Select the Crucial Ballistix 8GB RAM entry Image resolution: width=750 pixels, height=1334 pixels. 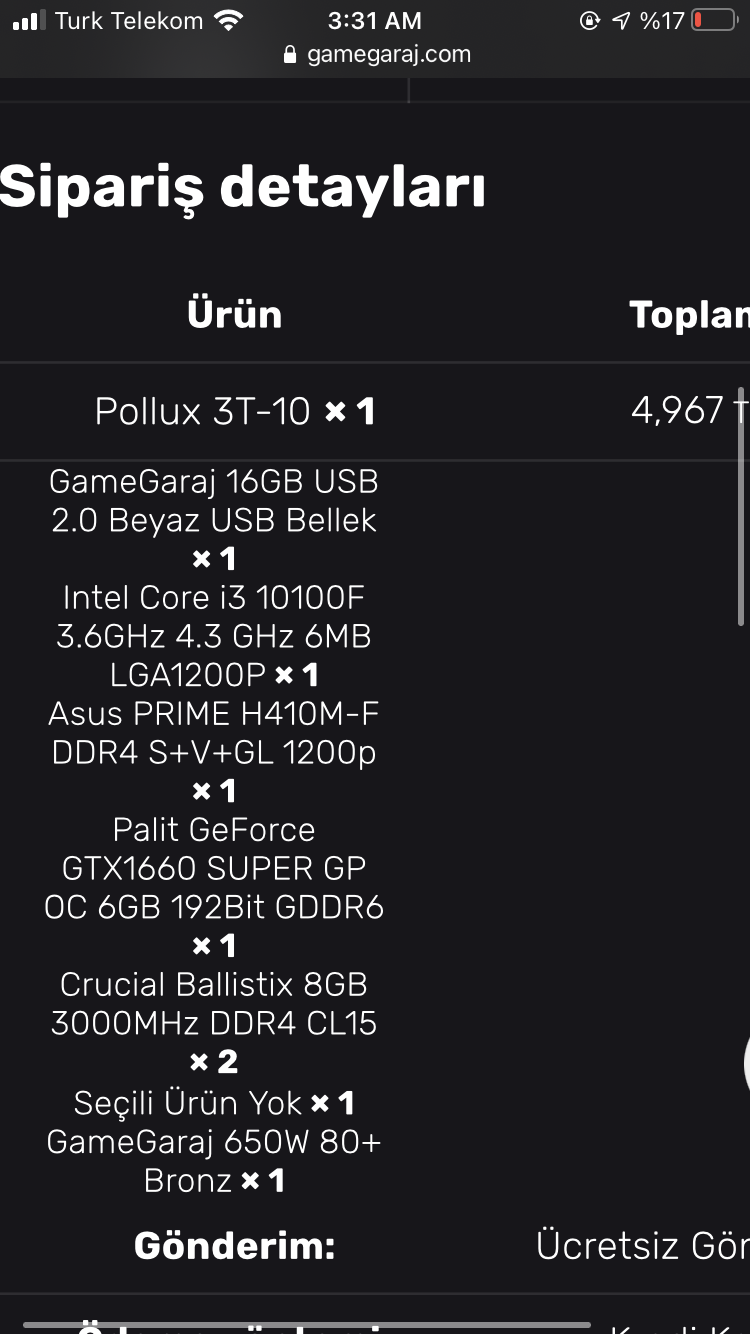[x=214, y=1004]
